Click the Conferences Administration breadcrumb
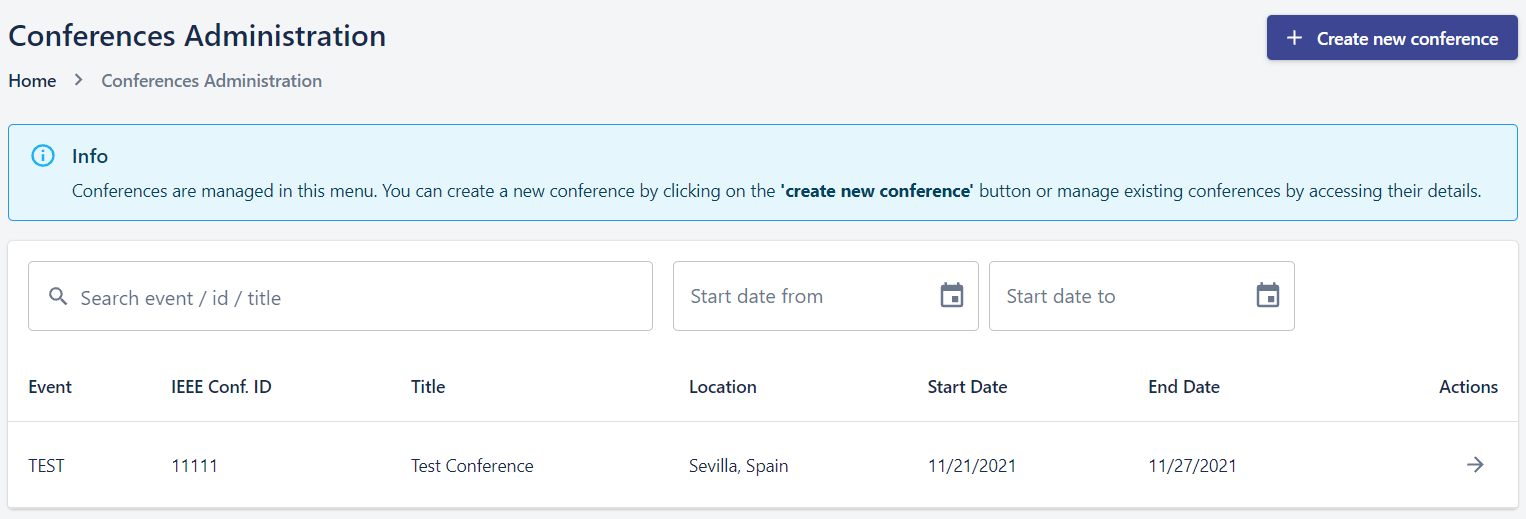 212,81
